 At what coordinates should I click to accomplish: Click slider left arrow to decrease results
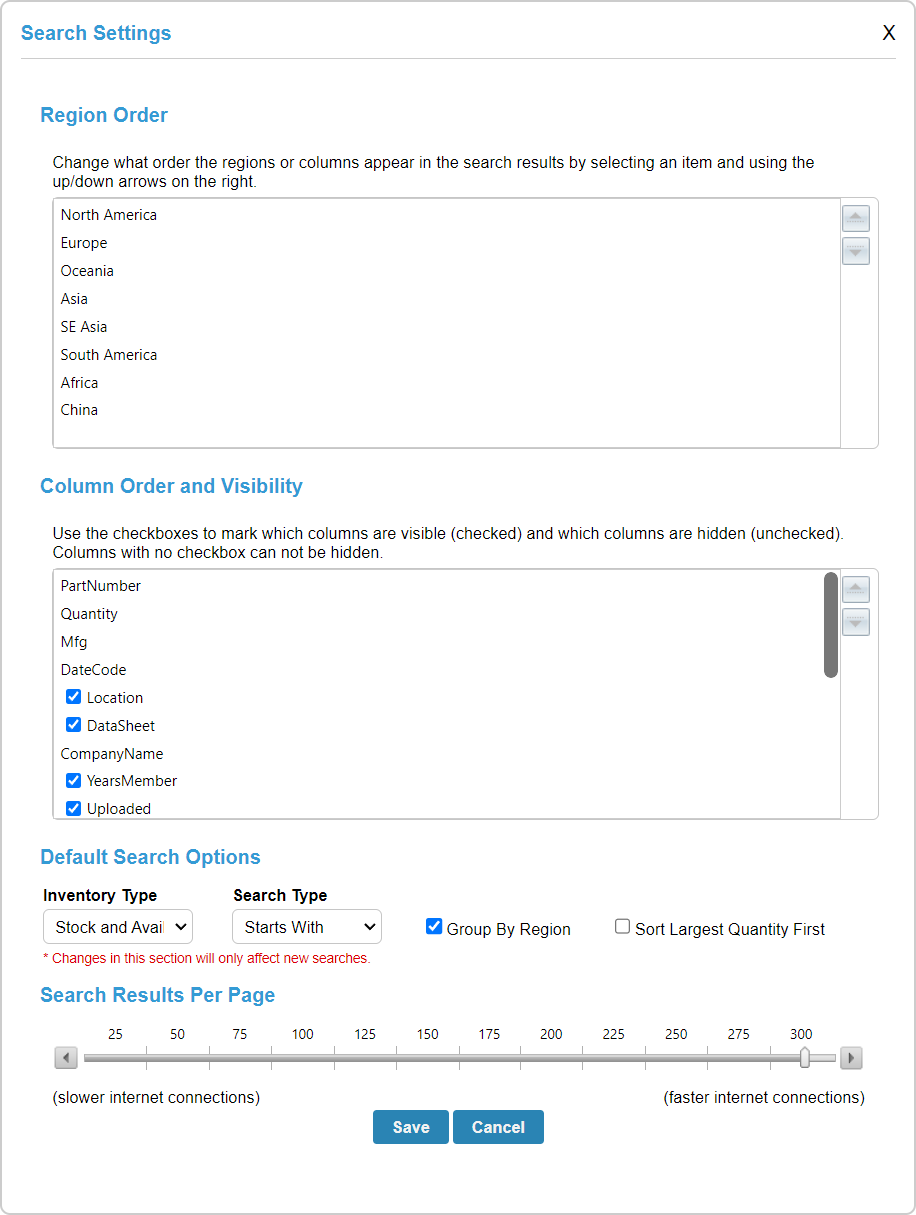pos(66,1058)
